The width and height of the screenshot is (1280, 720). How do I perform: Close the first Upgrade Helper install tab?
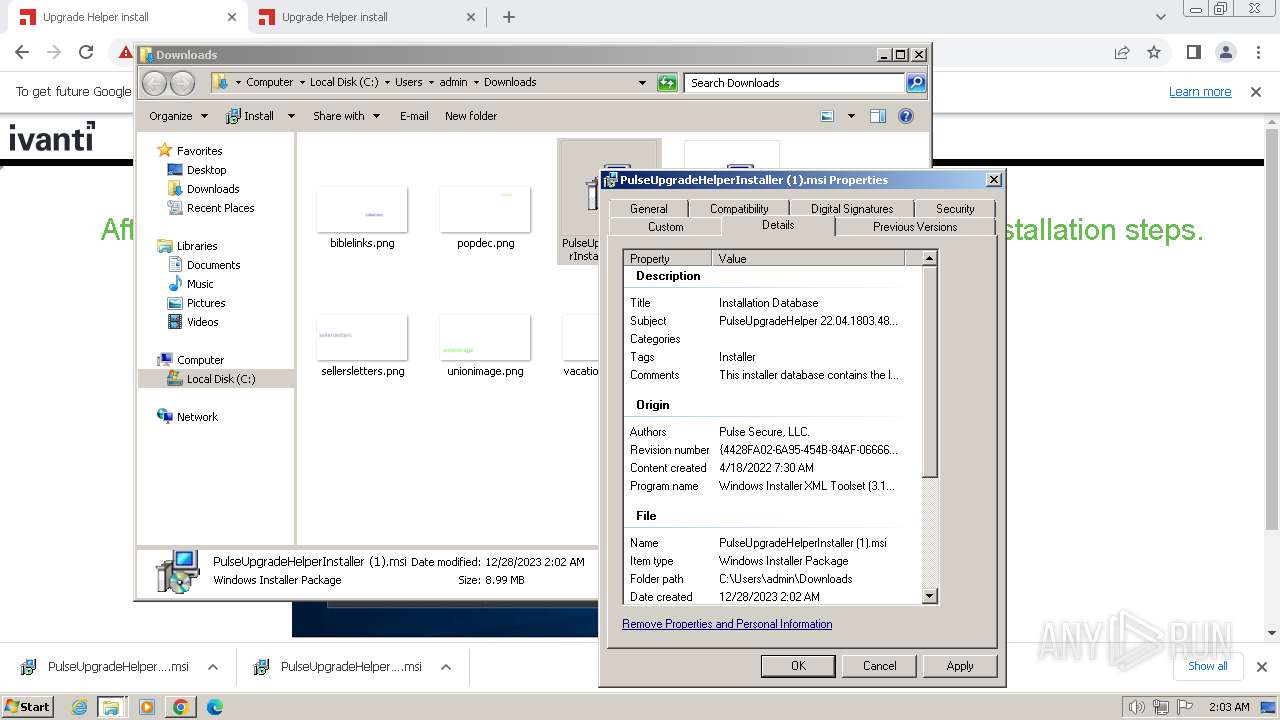pyautogui.click(x=232, y=17)
